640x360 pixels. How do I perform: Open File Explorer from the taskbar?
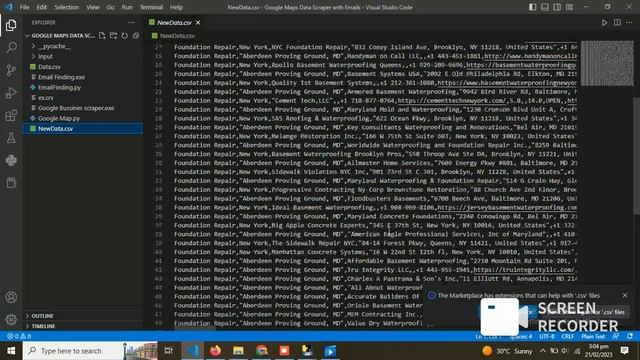pos(238,351)
